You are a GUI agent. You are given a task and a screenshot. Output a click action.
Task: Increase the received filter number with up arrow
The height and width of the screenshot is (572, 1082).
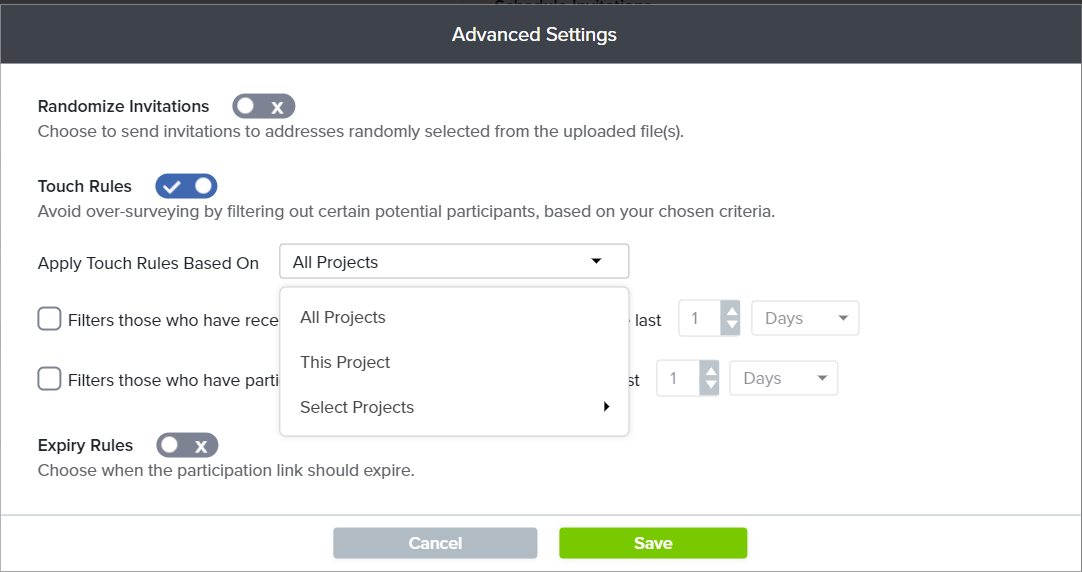coord(731,310)
